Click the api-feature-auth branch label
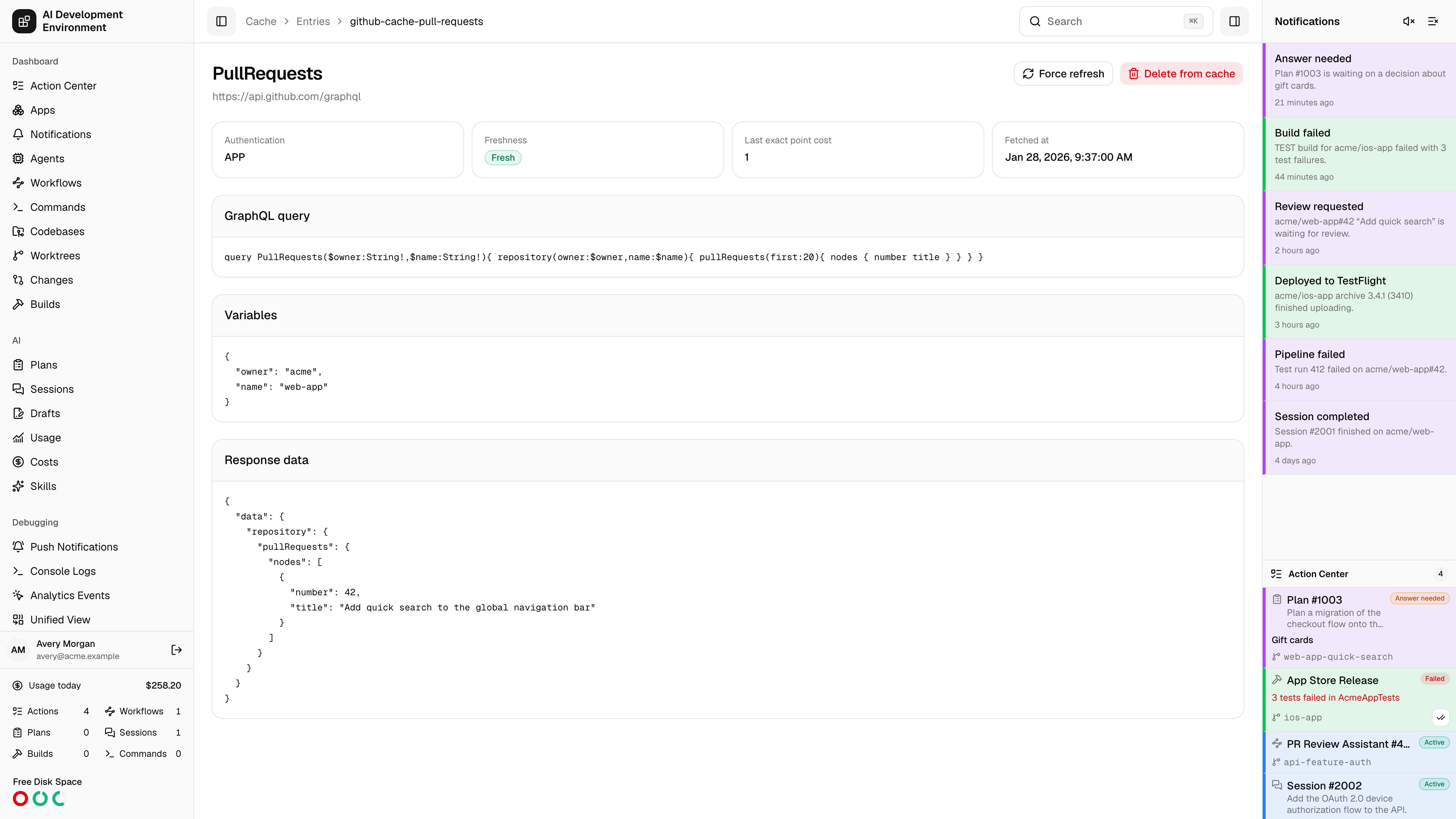The width and height of the screenshot is (1456, 819). coord(1327,762)
